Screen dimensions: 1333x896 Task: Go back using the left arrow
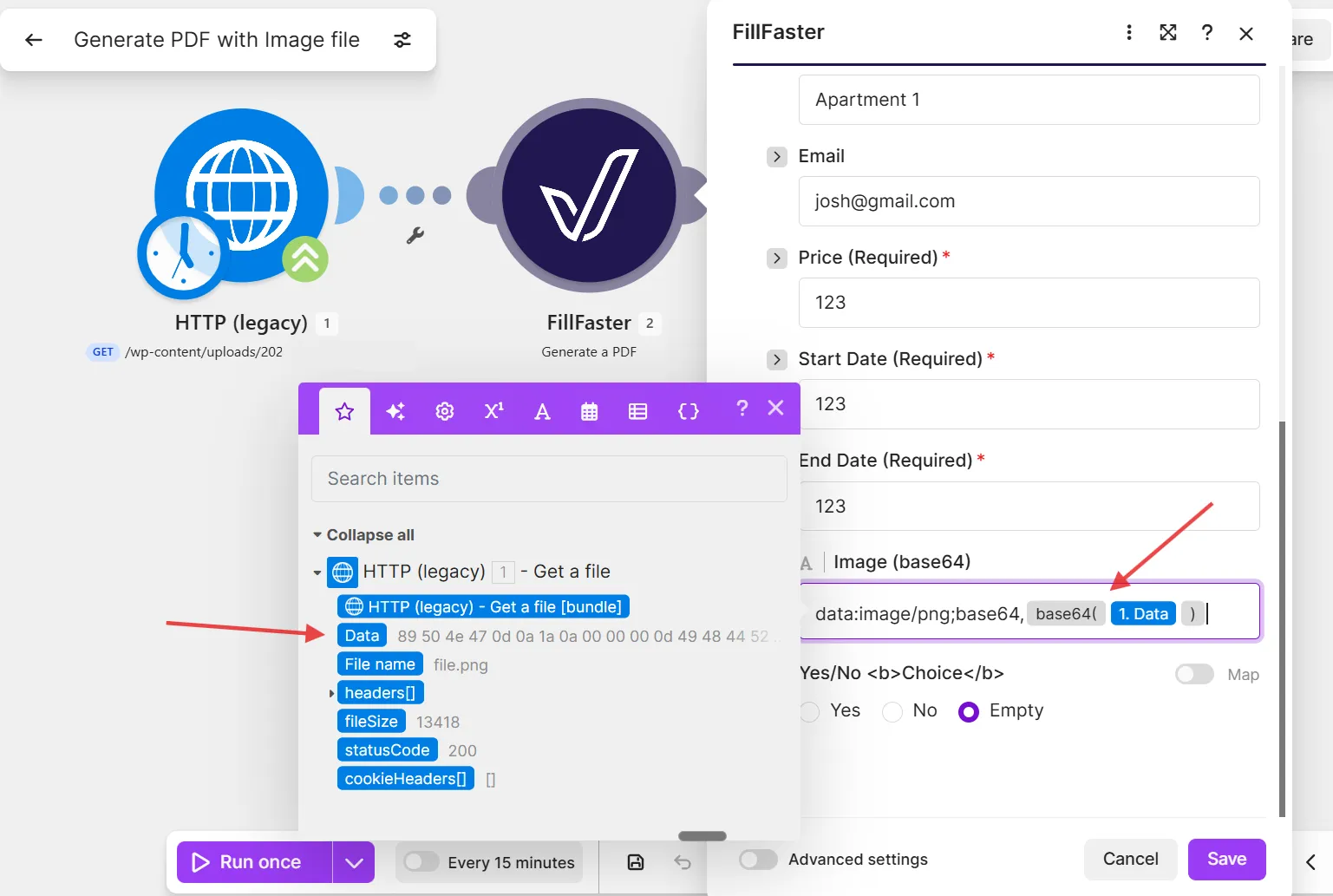pyautogui.click(x=34, y=40)
